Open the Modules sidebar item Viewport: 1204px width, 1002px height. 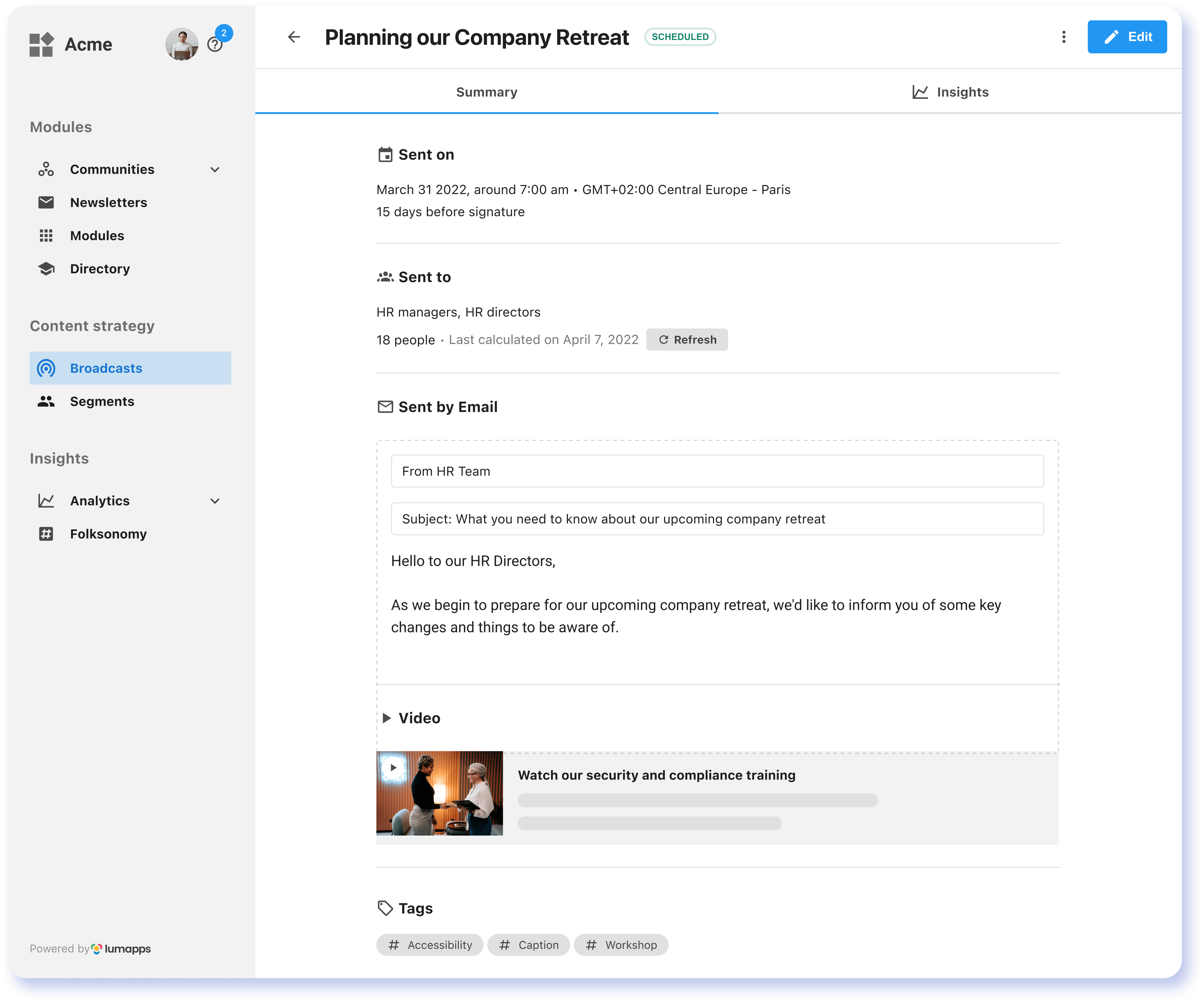[x=131, y=236]
